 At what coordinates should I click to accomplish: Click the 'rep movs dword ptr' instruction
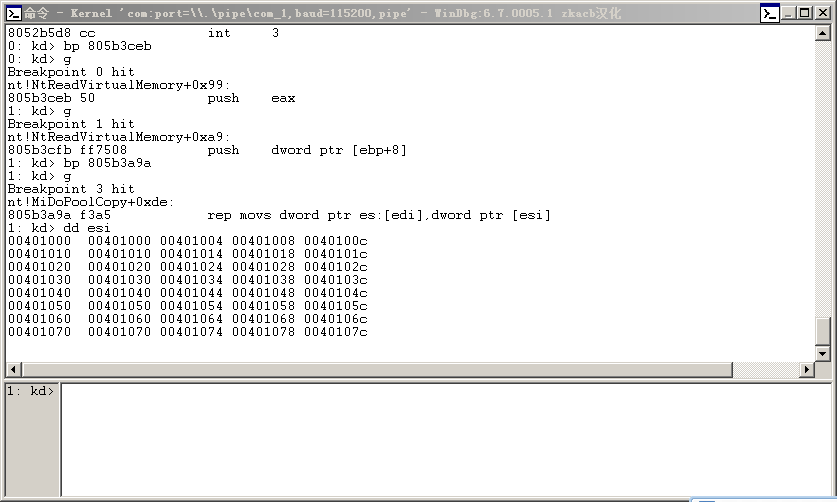(x=378, y=215)
